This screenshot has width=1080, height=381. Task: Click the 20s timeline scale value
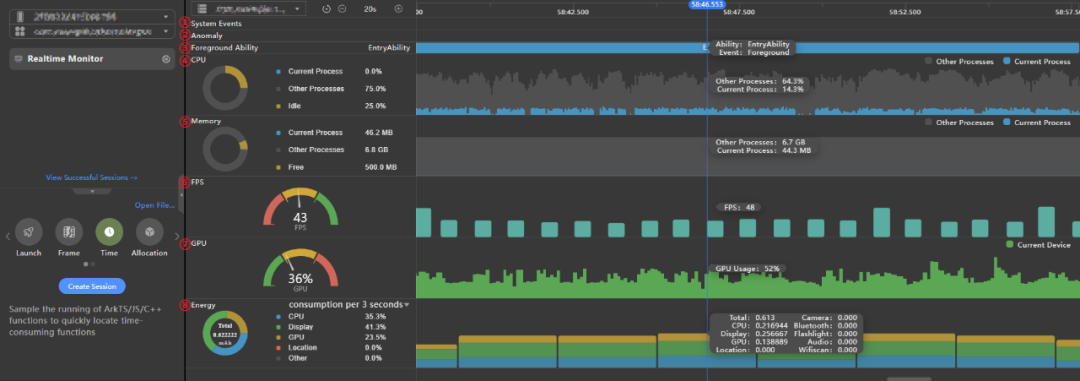[x=370, y=9]
